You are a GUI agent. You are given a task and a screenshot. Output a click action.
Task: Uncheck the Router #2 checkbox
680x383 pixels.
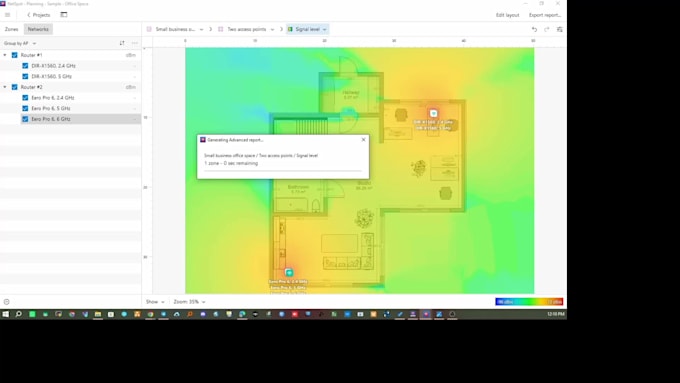14,87
